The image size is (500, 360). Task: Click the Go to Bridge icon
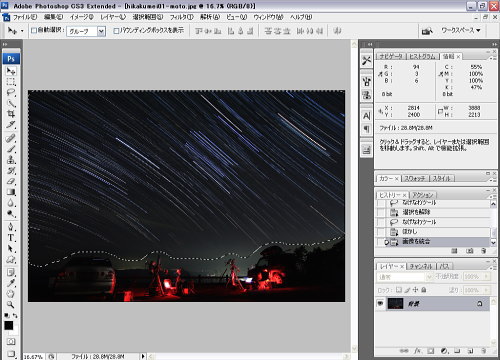point(427,31)
